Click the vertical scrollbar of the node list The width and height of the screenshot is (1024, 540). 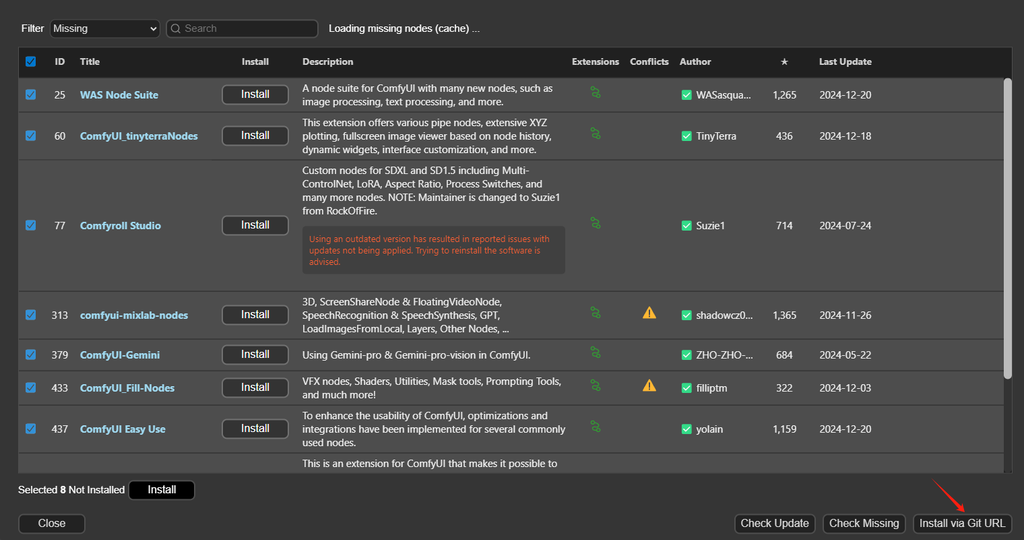click(x=1007, y=230)
